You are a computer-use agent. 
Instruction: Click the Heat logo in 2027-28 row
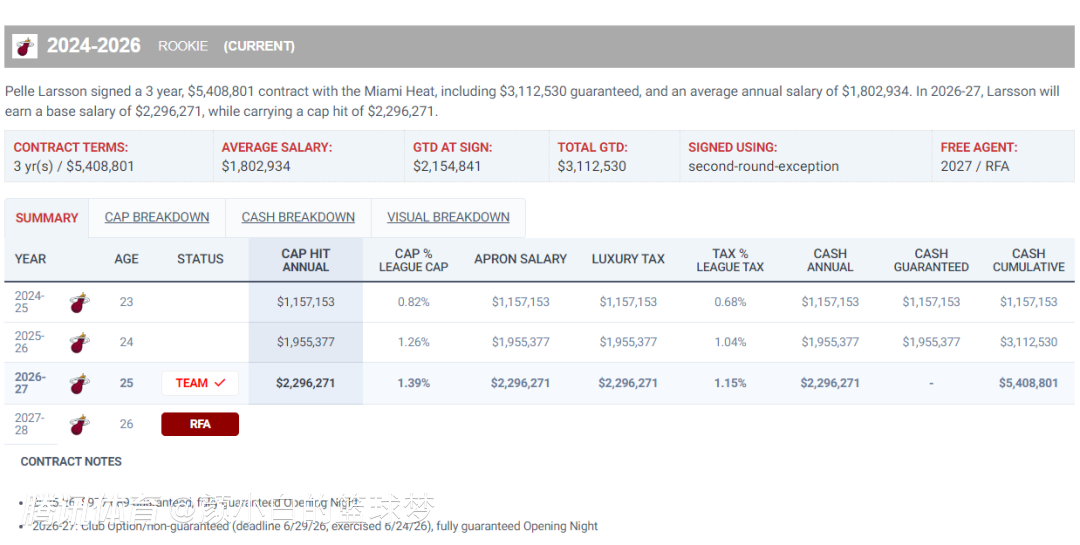pyautogui.click(x=79, y=424)
